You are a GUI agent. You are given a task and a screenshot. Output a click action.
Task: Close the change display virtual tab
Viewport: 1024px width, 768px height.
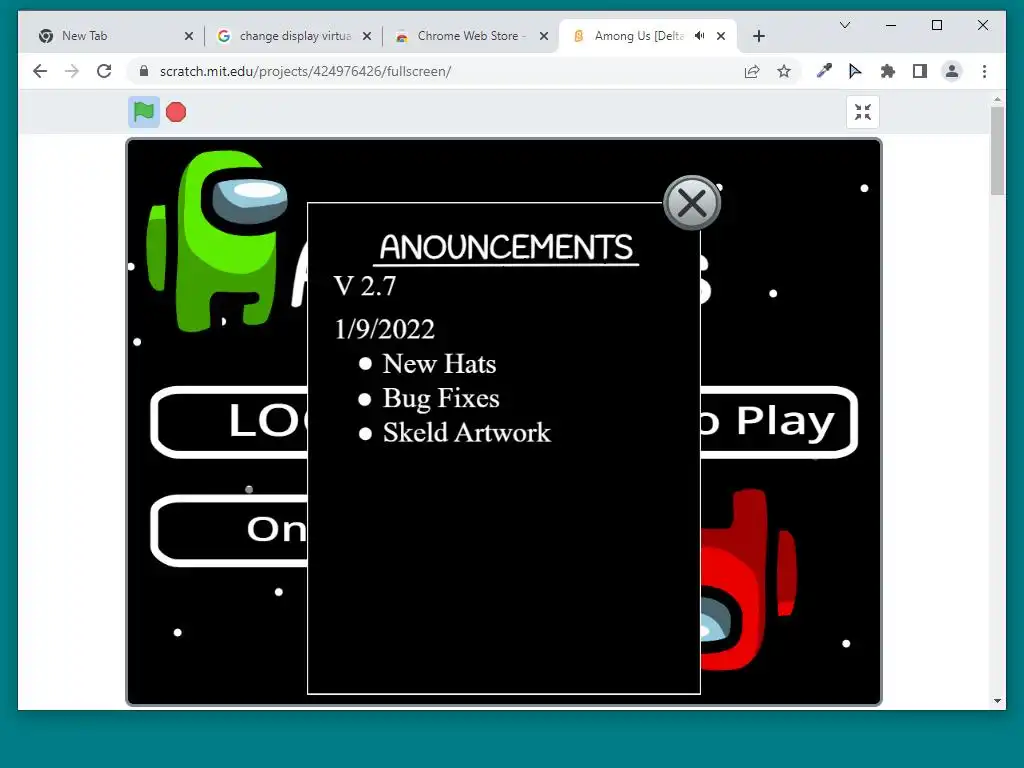tap(367, 36)
